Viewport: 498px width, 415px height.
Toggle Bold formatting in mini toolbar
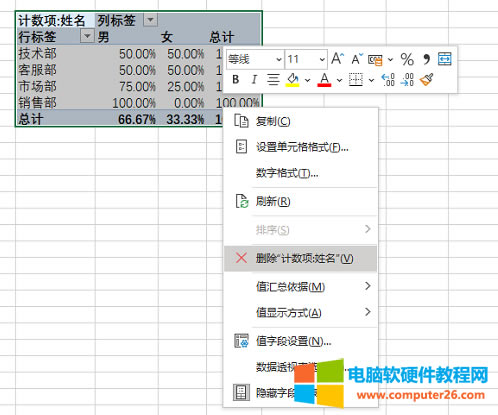(236, 80)
